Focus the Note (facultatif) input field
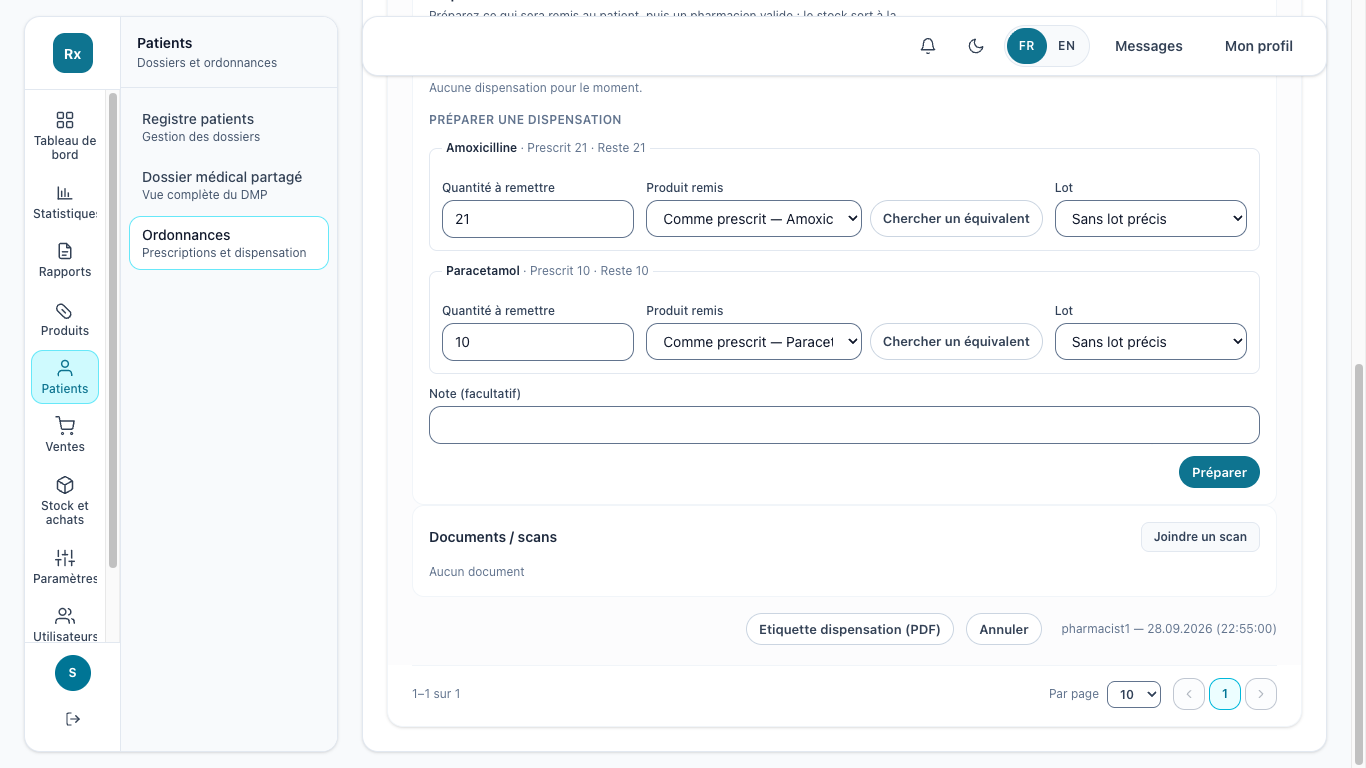This screenshot has height=768, width=1366. 844,425
